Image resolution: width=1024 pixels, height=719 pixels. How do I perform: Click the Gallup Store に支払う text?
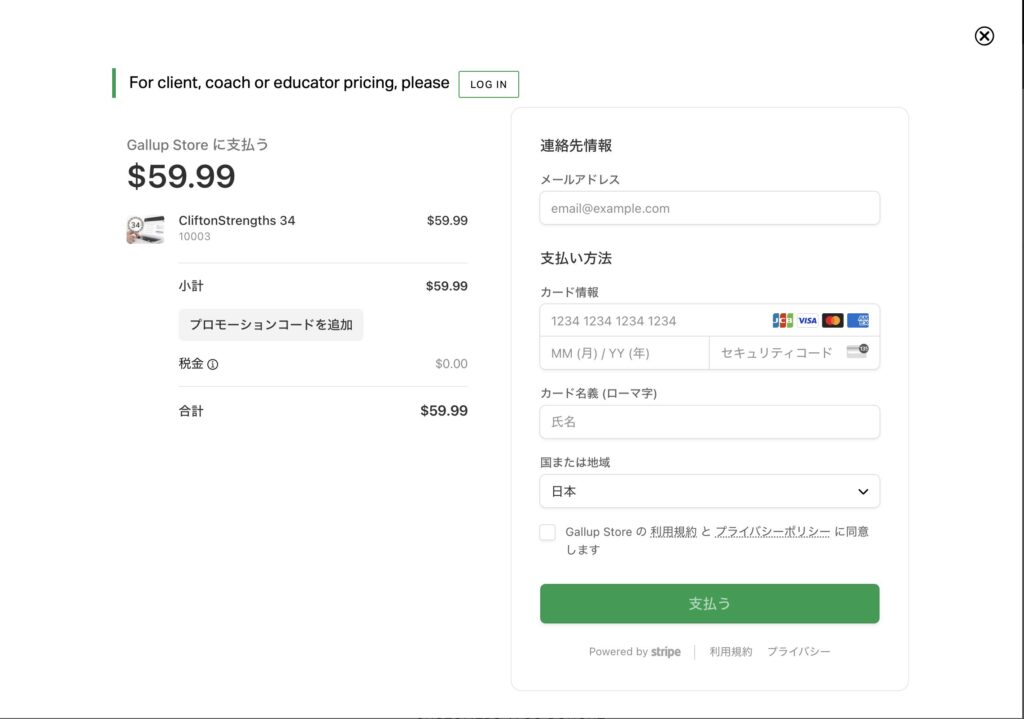pos(197,145)
